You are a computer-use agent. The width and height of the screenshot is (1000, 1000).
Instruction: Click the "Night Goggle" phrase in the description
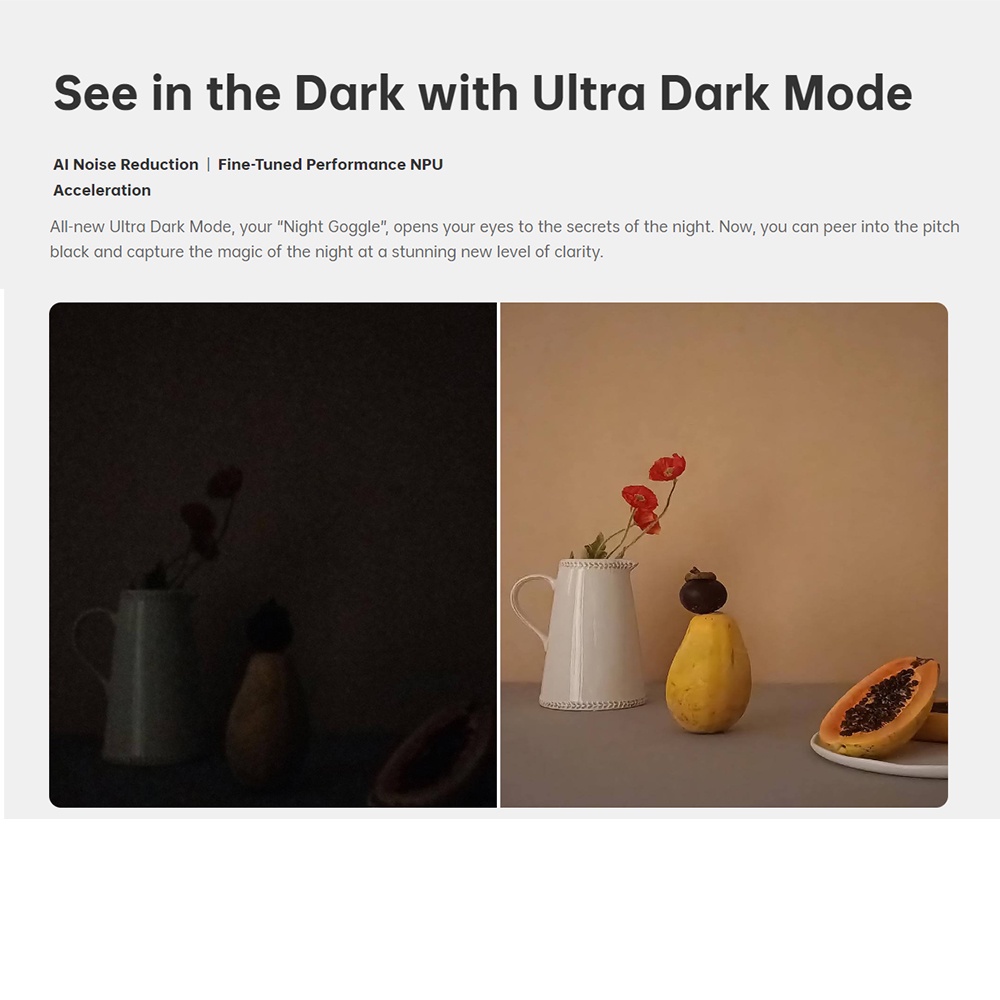[x=333, y=227]
